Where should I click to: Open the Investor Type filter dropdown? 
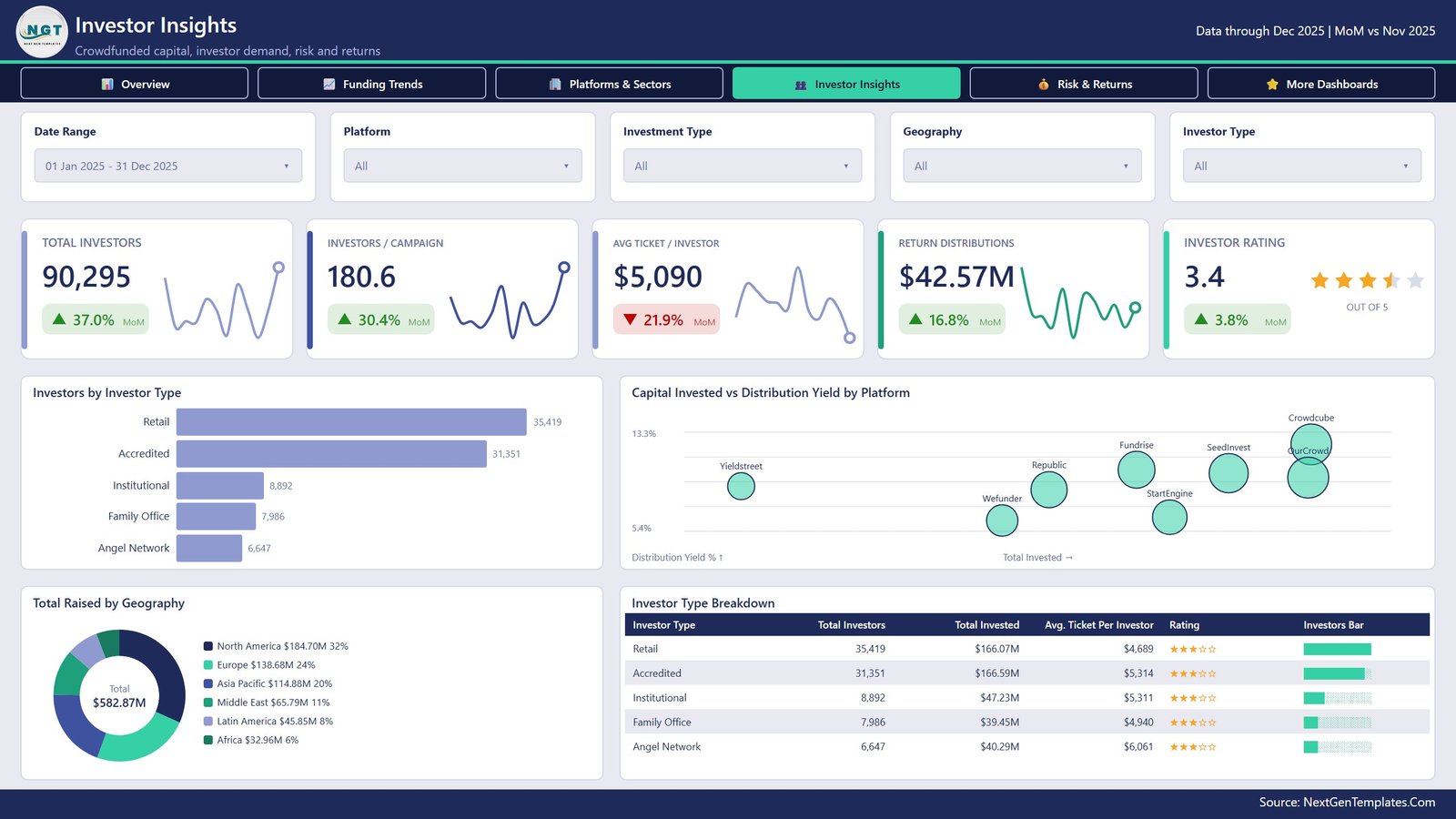pyautogui.click(x=1301, y=166)
